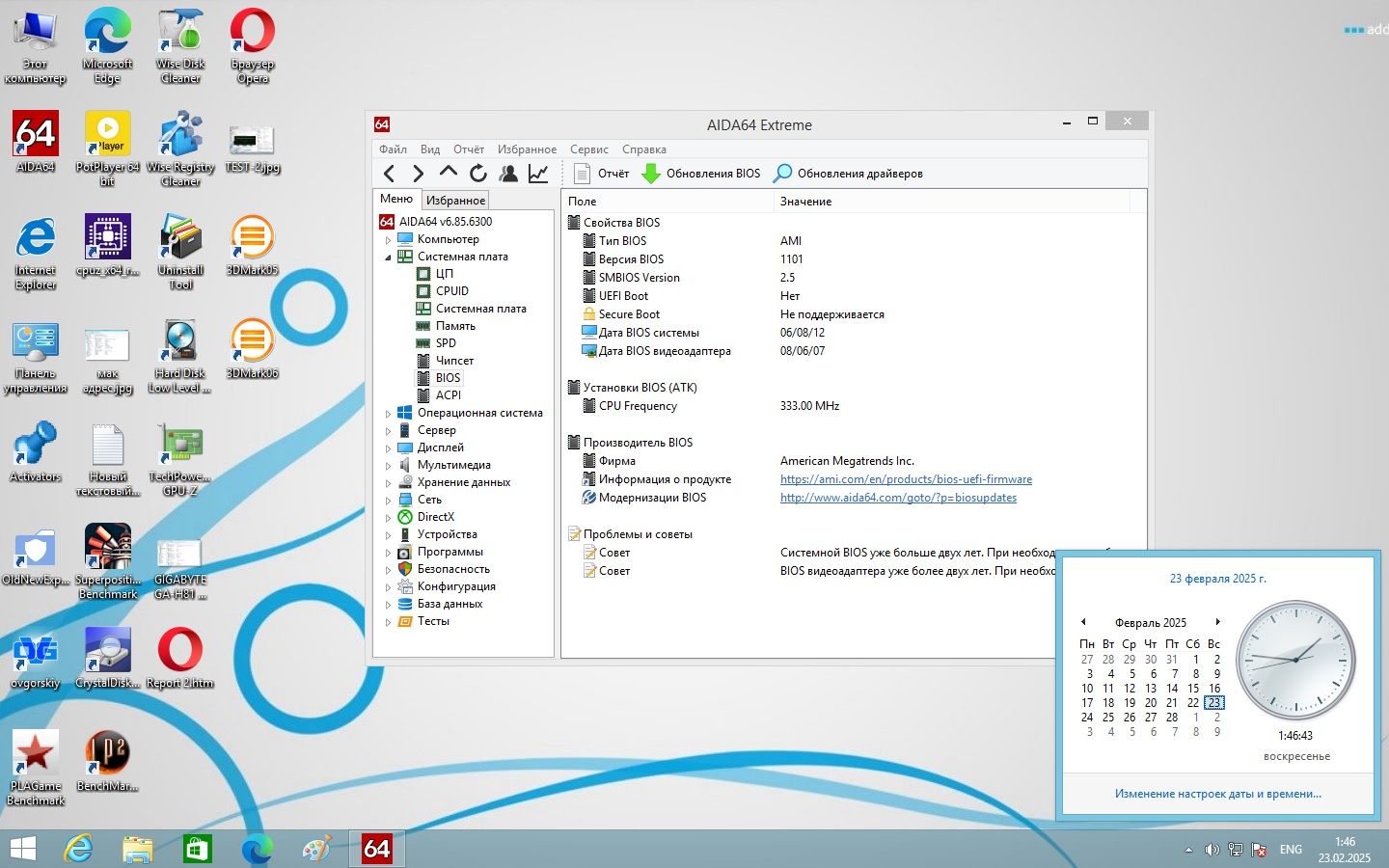Click the Отчёт report toolbar button
The image size is (1389, 868).
tap(601, 174)
